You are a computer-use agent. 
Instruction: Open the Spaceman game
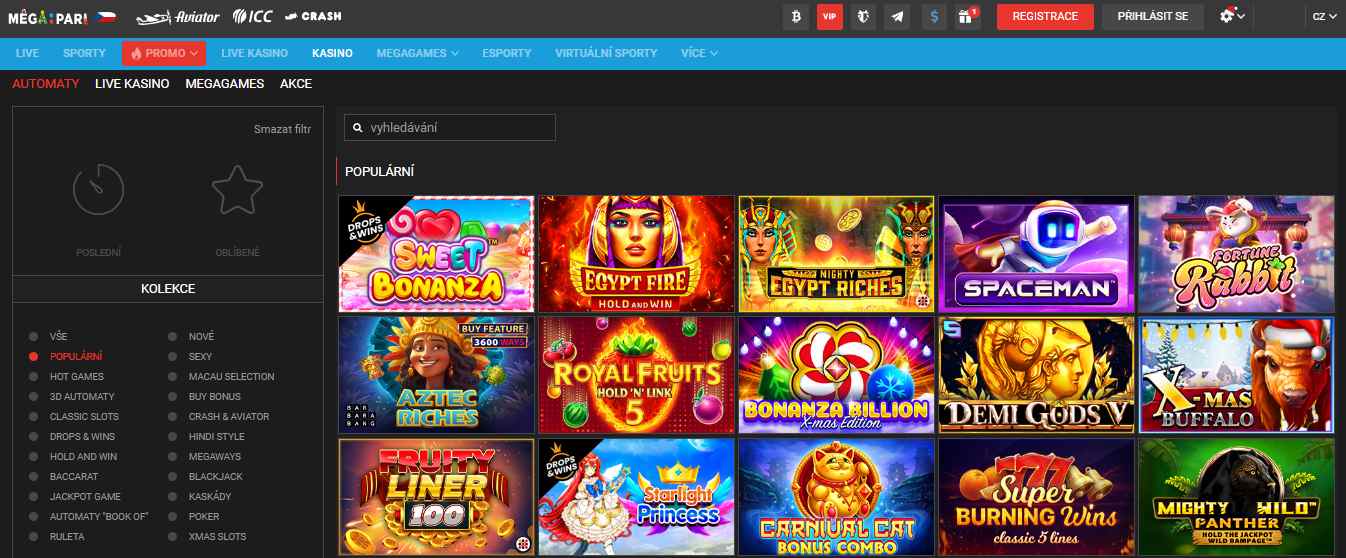pos(1036,254)
